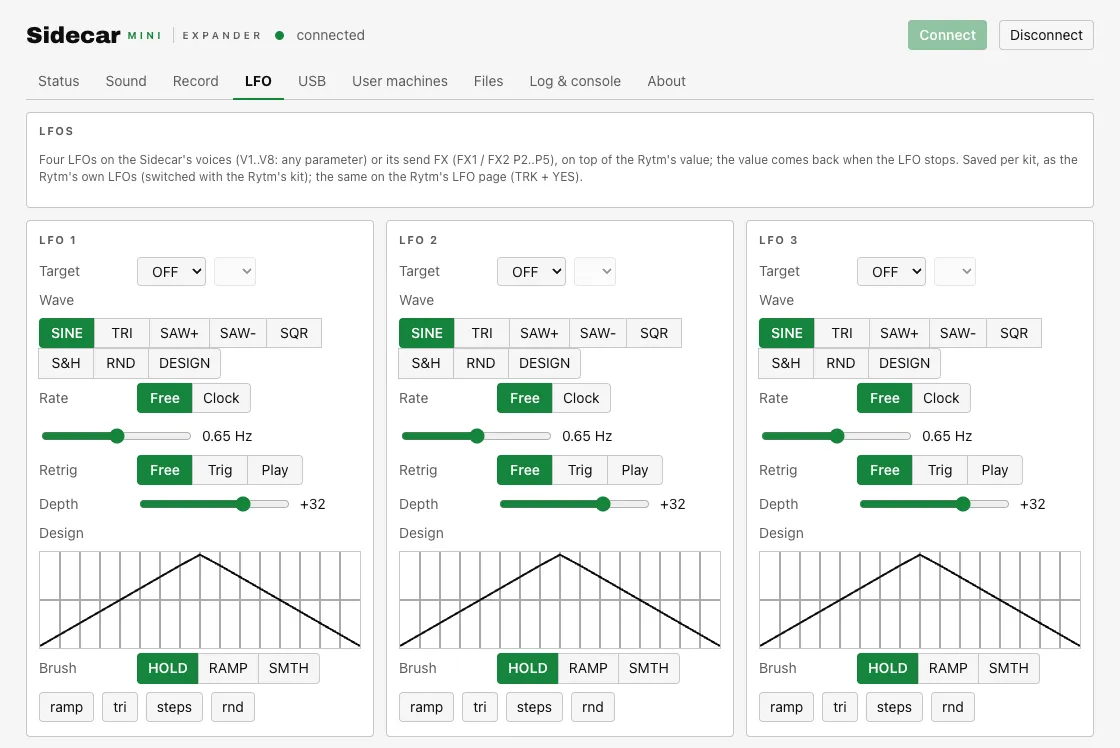Image resolution: width=1120 pixels, height=748 pixels.
Task: Open the Sound tab
Action: [126, 81]
